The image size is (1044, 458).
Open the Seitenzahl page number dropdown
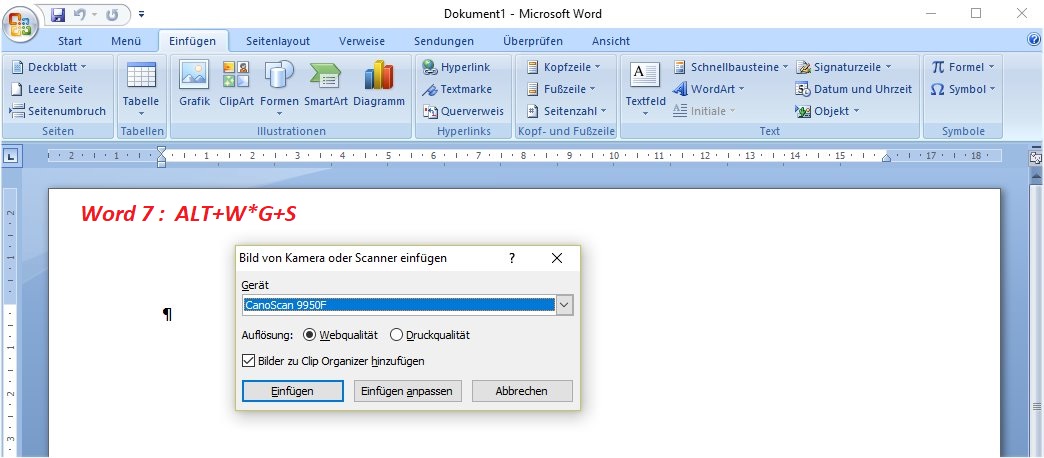point(567,111)
